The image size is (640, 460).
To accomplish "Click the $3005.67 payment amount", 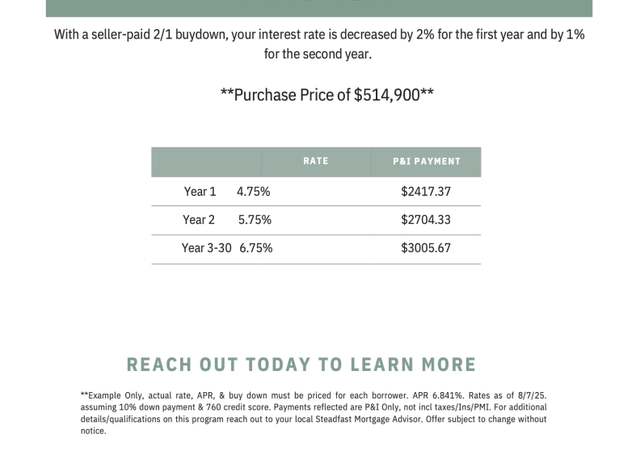I will (x=426, y=248).
